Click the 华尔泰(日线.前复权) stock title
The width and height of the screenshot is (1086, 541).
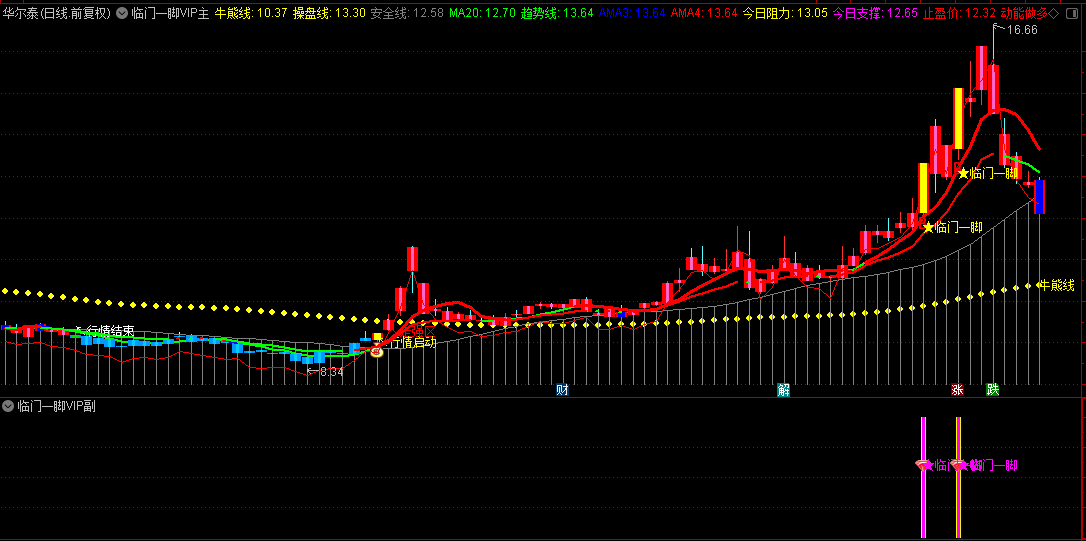tap(56, 13)
